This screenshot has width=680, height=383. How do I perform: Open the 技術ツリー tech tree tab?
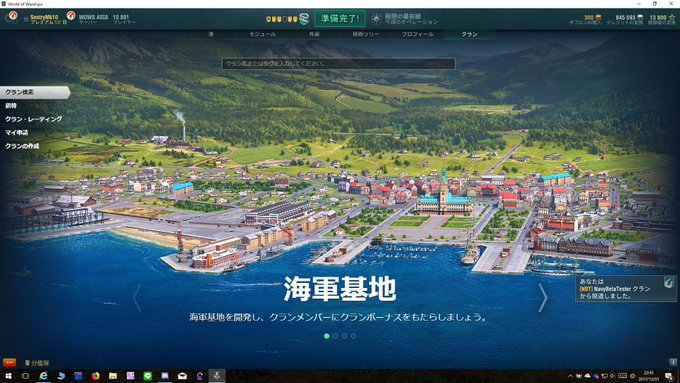click(x=366, y=34)
